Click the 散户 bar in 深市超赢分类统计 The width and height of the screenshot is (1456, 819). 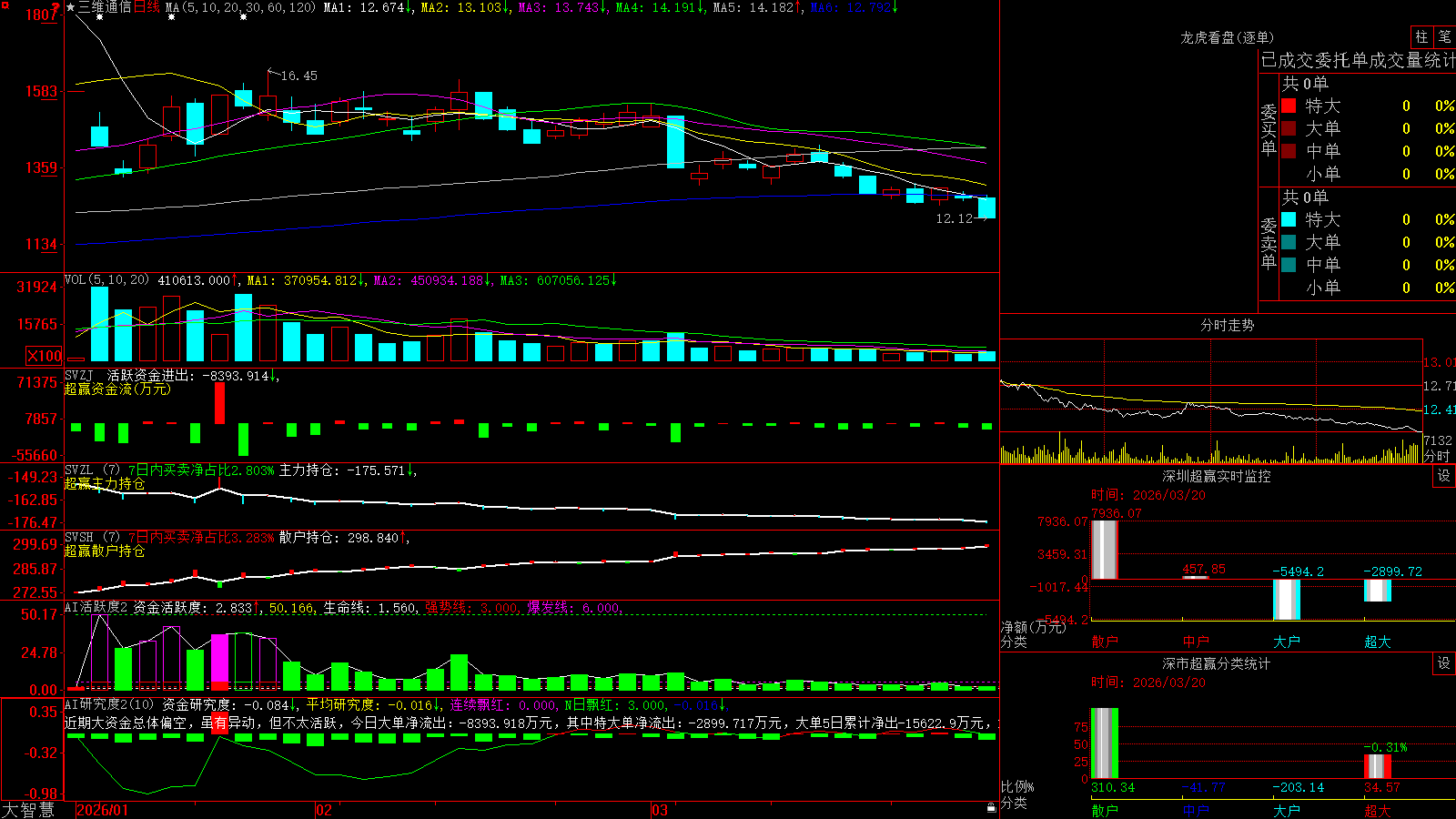click(x=1104, y=743)
